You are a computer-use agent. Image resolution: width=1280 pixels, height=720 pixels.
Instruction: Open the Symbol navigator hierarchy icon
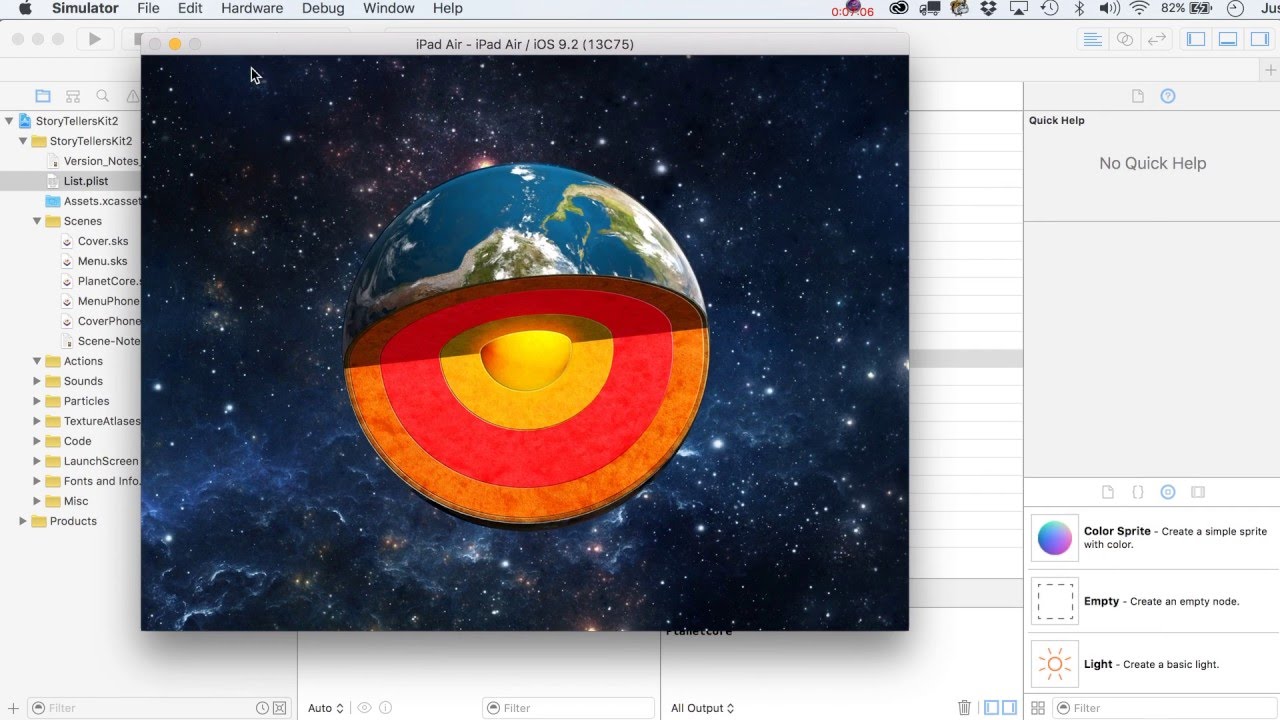(73, 96)
